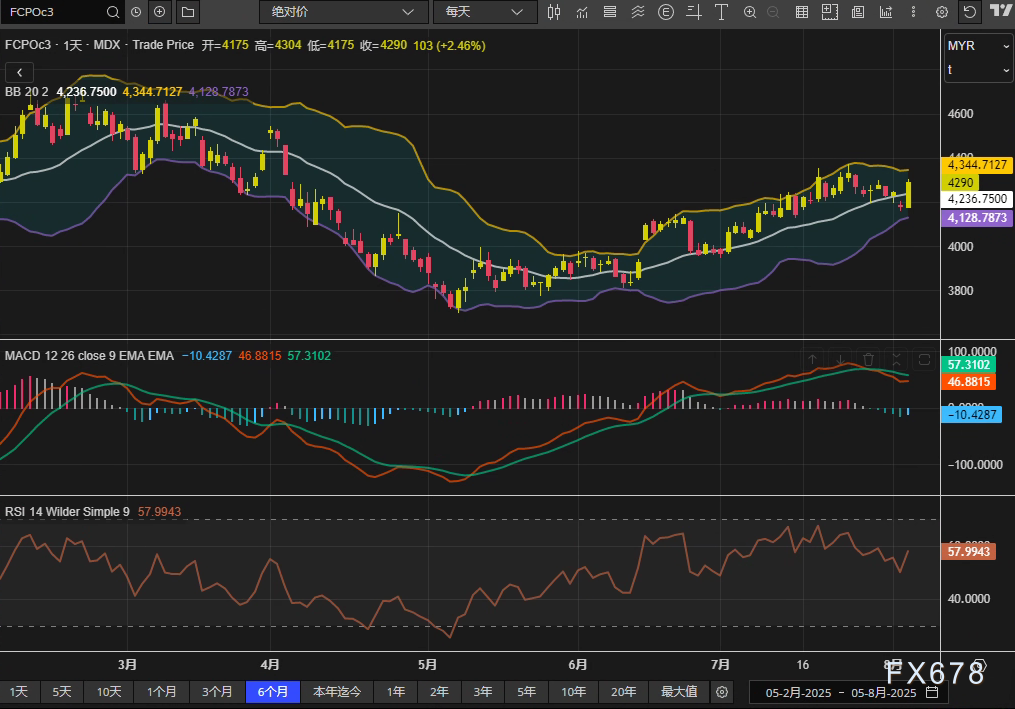Screen dimensions: 1015x709
Task: Open the 每天 interval dropdown
Action: point(484,12)
